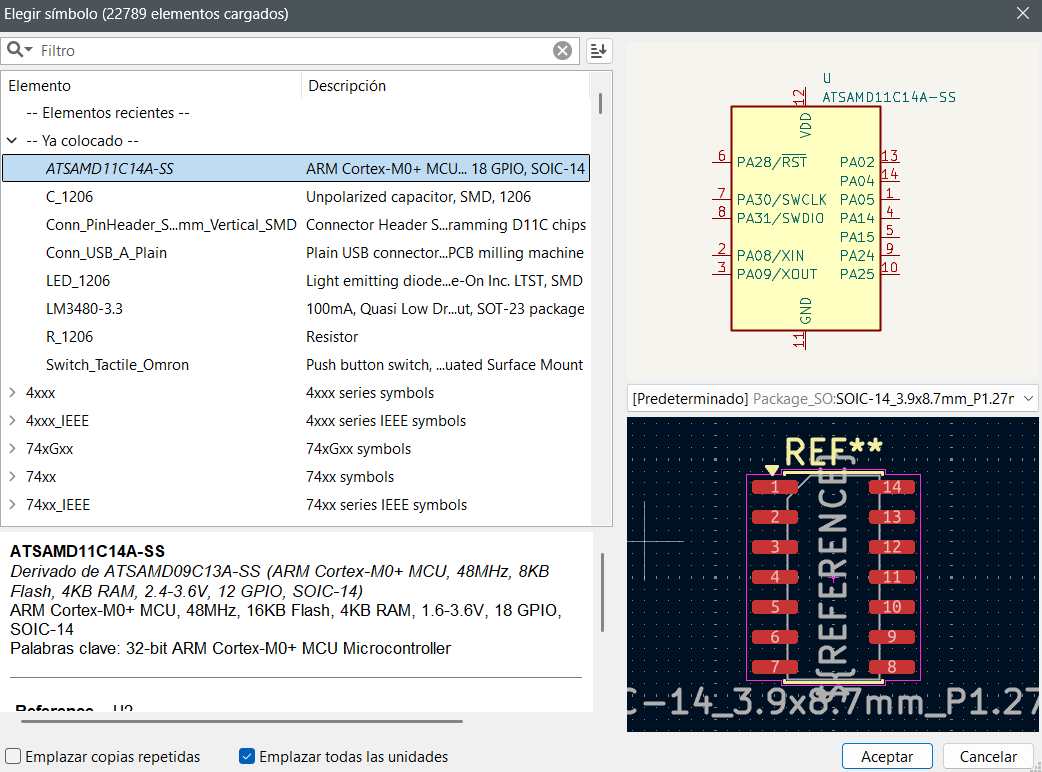Collapse the Ya colocado group
The image size is (1042, 772).
point(12,141)
